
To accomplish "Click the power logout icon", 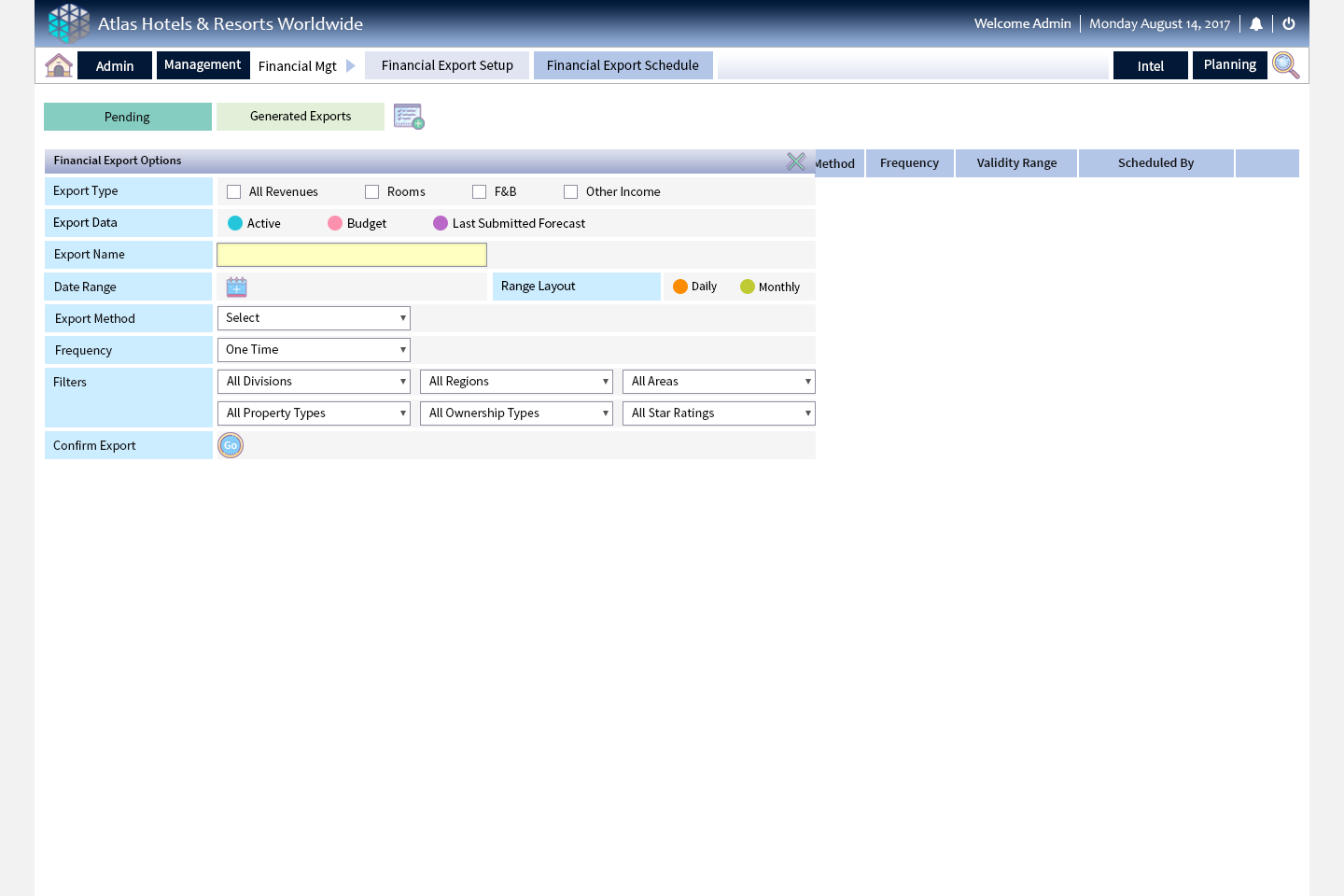I will click(1289, 24).
